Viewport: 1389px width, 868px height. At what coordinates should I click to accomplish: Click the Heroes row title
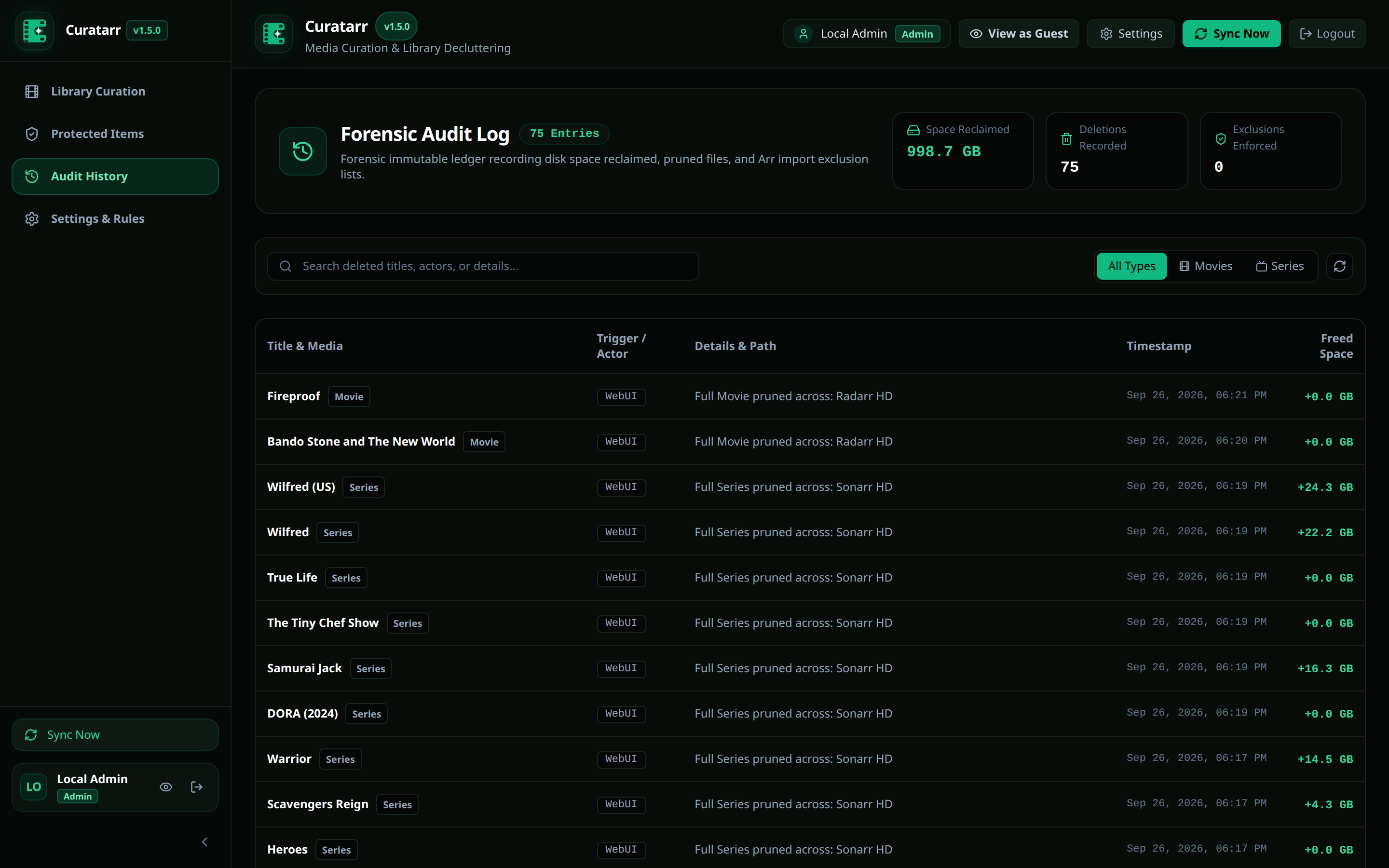[x=287, y=850]
